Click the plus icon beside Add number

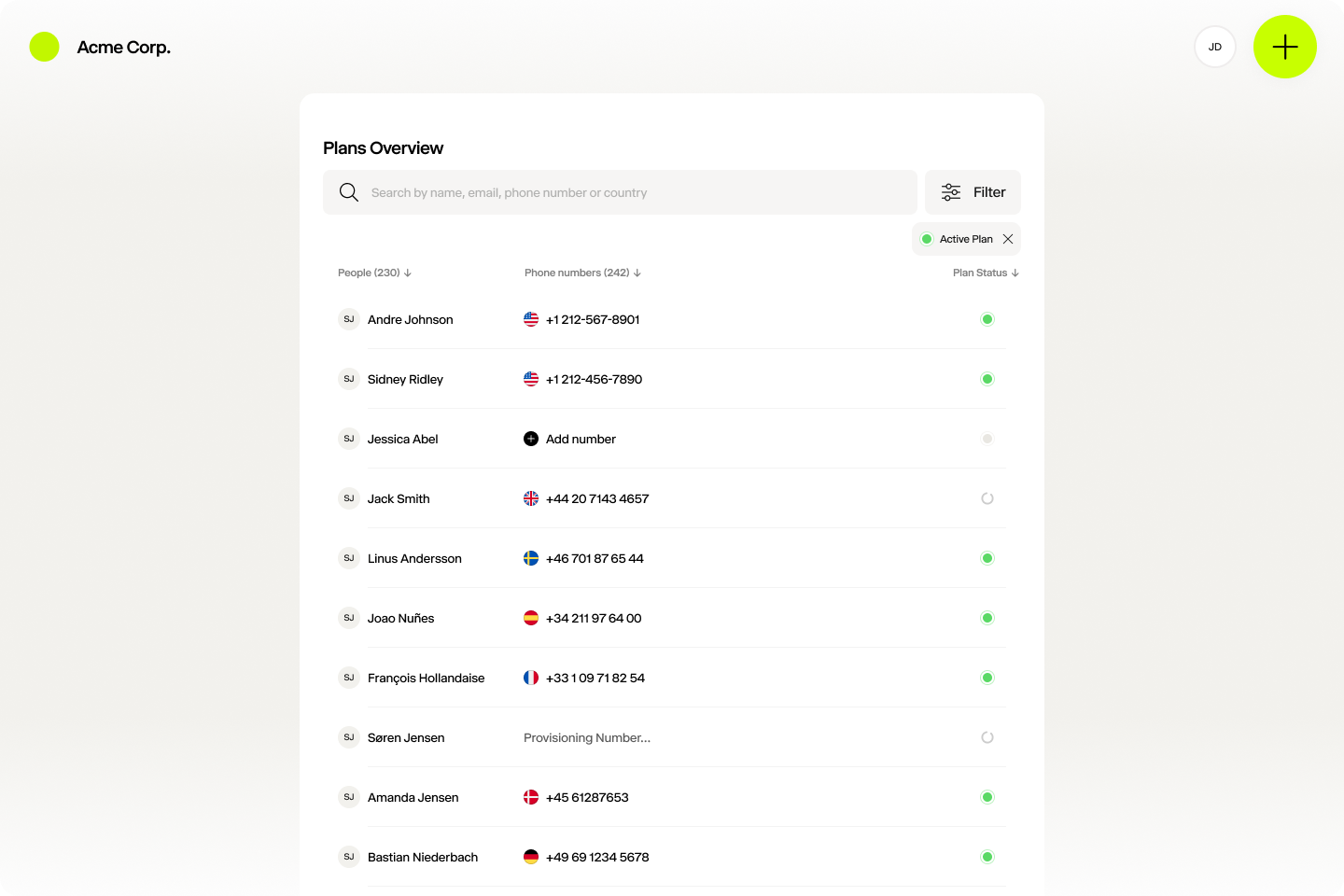tap(531, 439)
